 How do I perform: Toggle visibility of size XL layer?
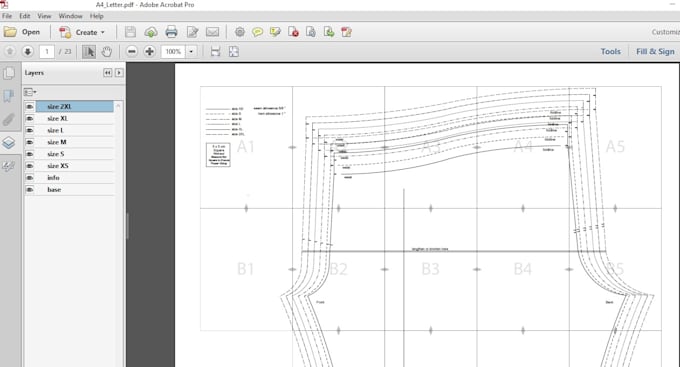[29, 118]
